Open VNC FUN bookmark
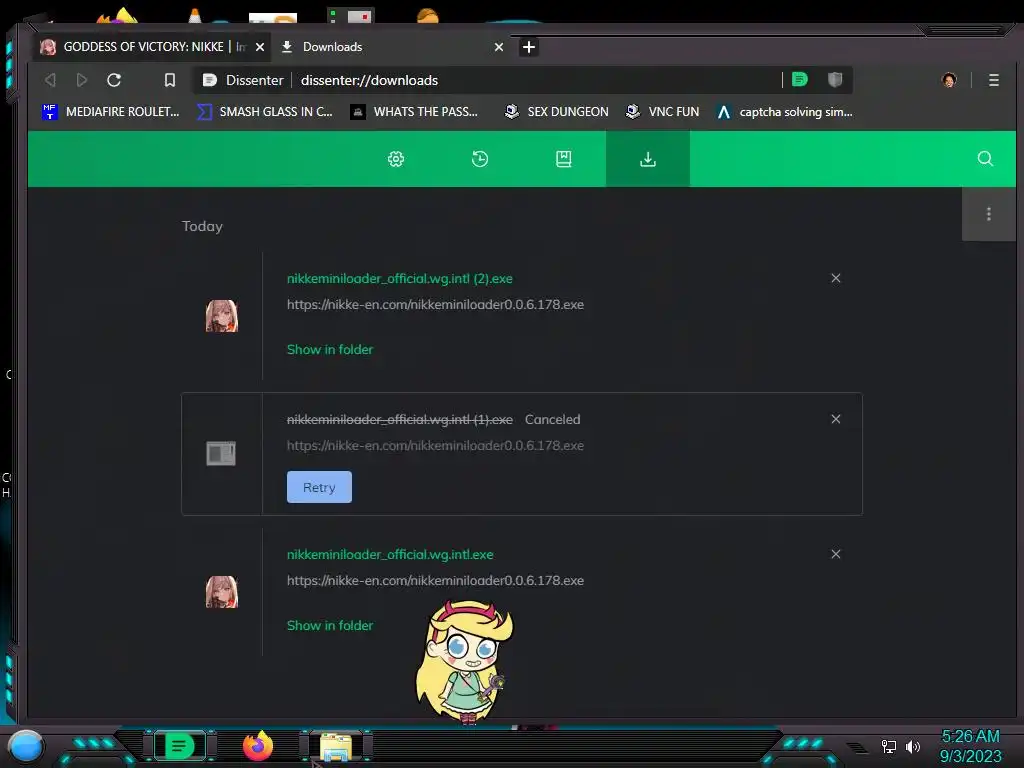The image size is (1024, 768). click(x=662, y=112)
